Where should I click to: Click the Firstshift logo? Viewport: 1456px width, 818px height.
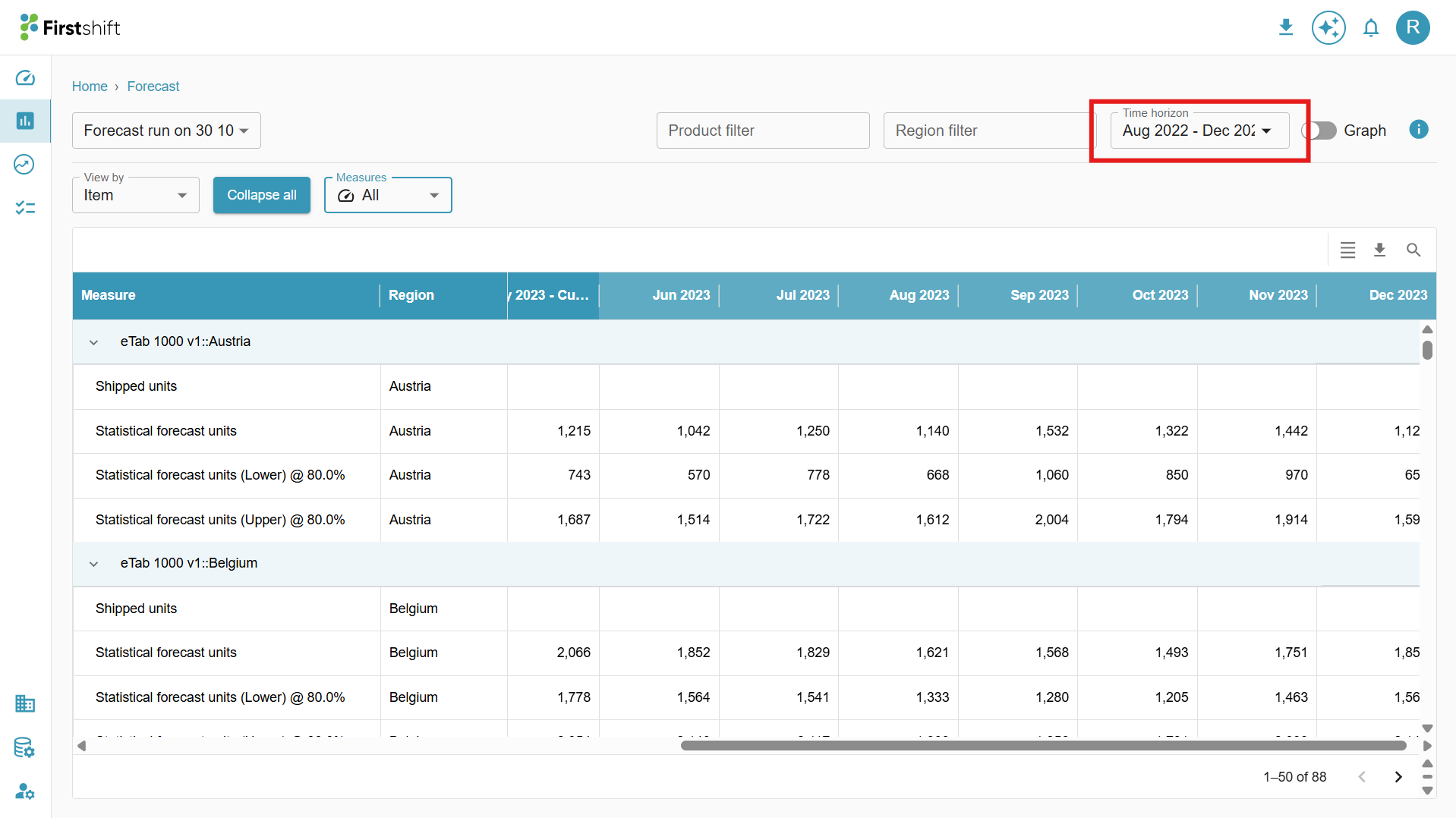(x=71, y=27)
